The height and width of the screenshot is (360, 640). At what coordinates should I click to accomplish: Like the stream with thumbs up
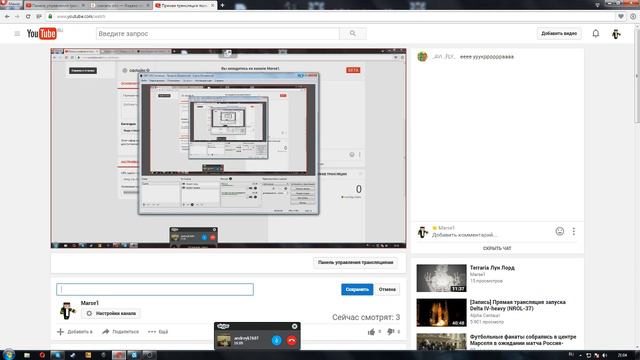(371, 332)
